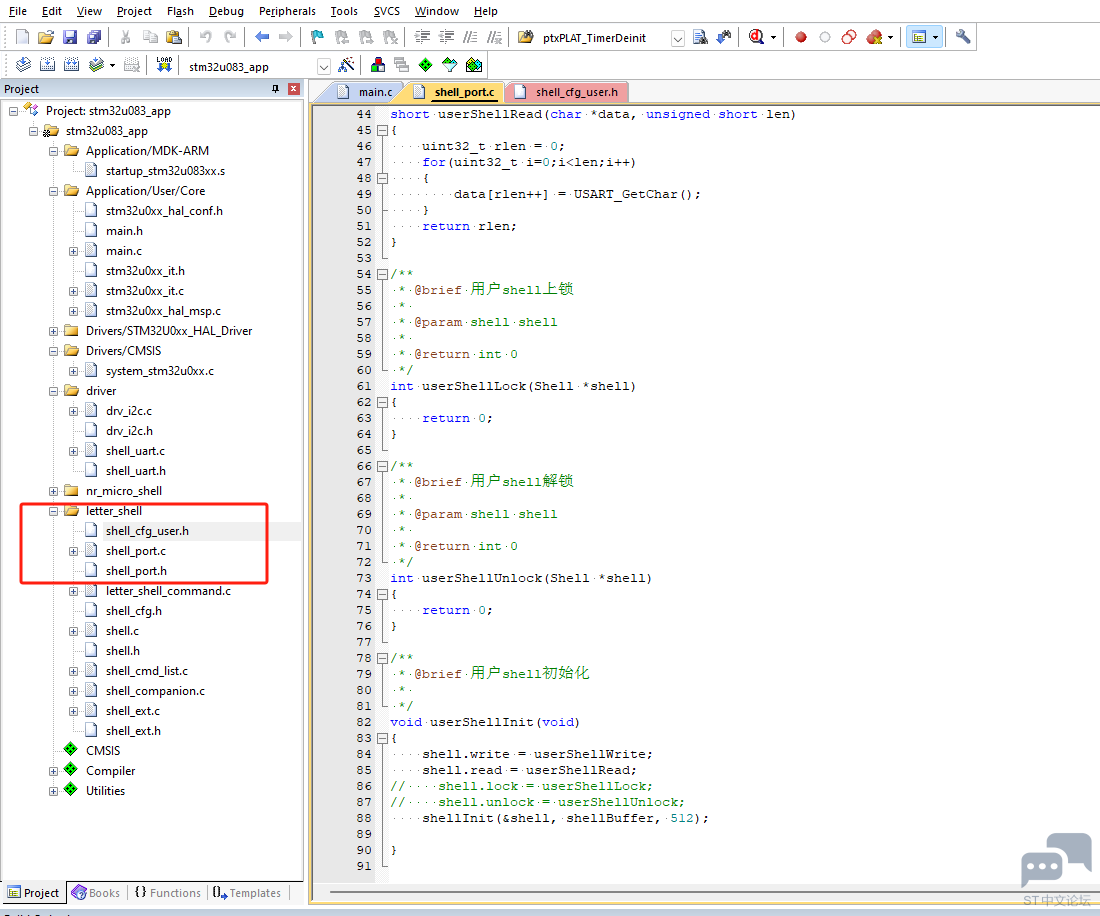Open Options for Target magic wand icon
Screen dimensions: 1100x916
(346, 66)
